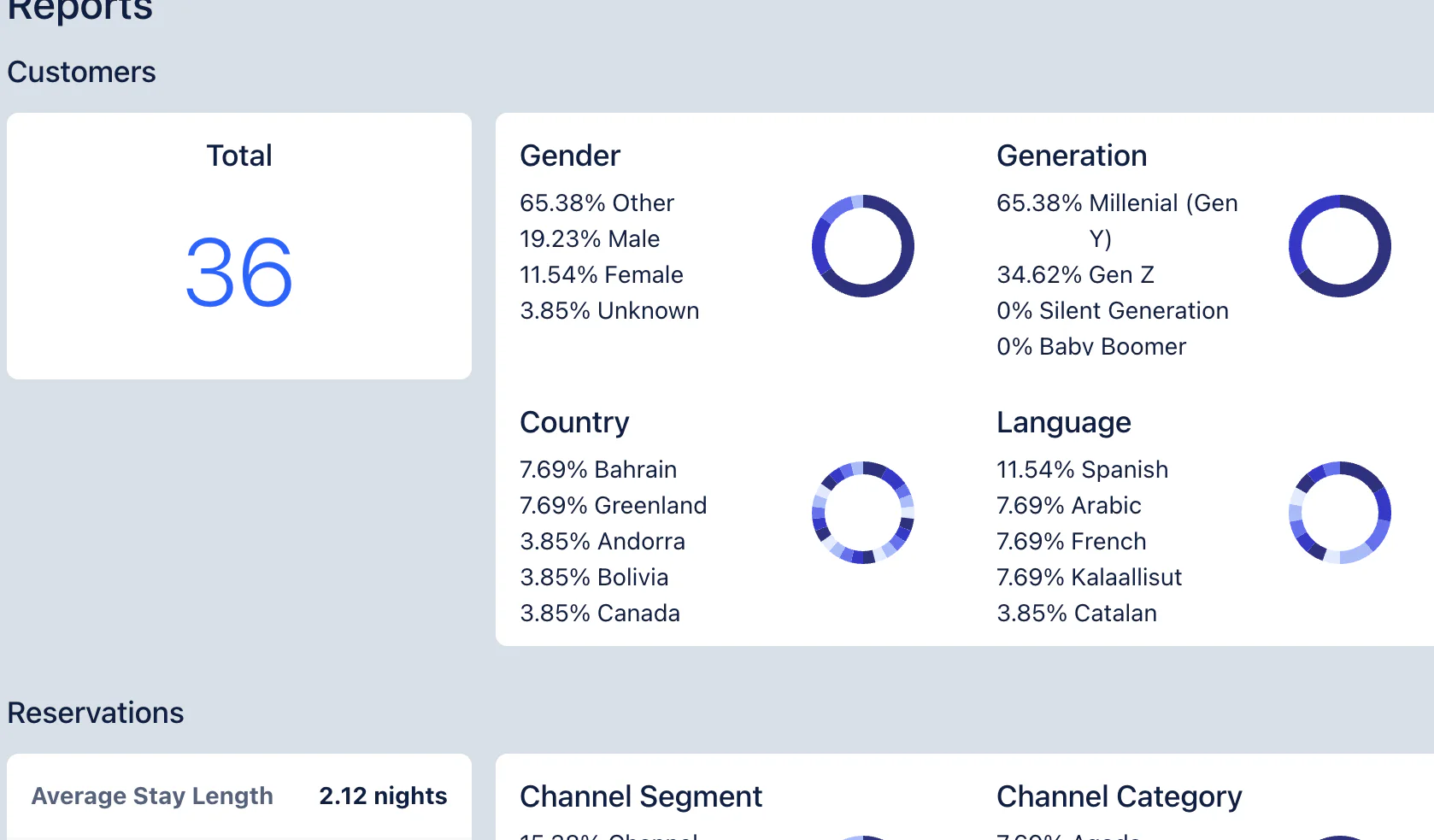Screen dimensions: 1434x840
Task: Click the Country donut chart
Action: (862, 513)
